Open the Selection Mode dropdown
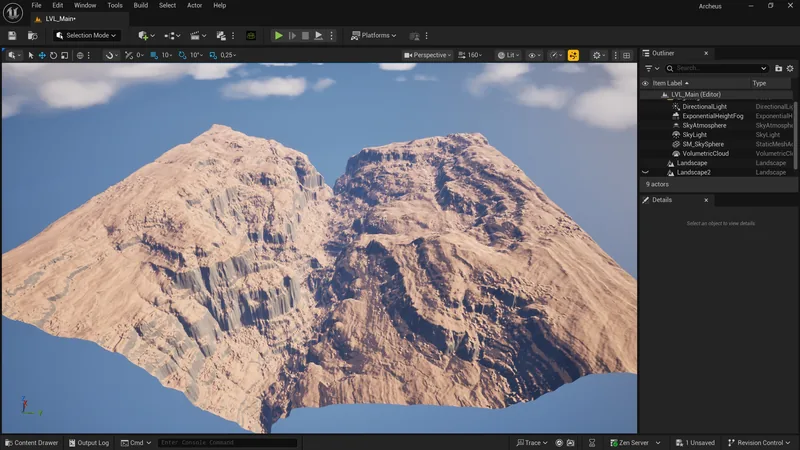 coord(87,36)
